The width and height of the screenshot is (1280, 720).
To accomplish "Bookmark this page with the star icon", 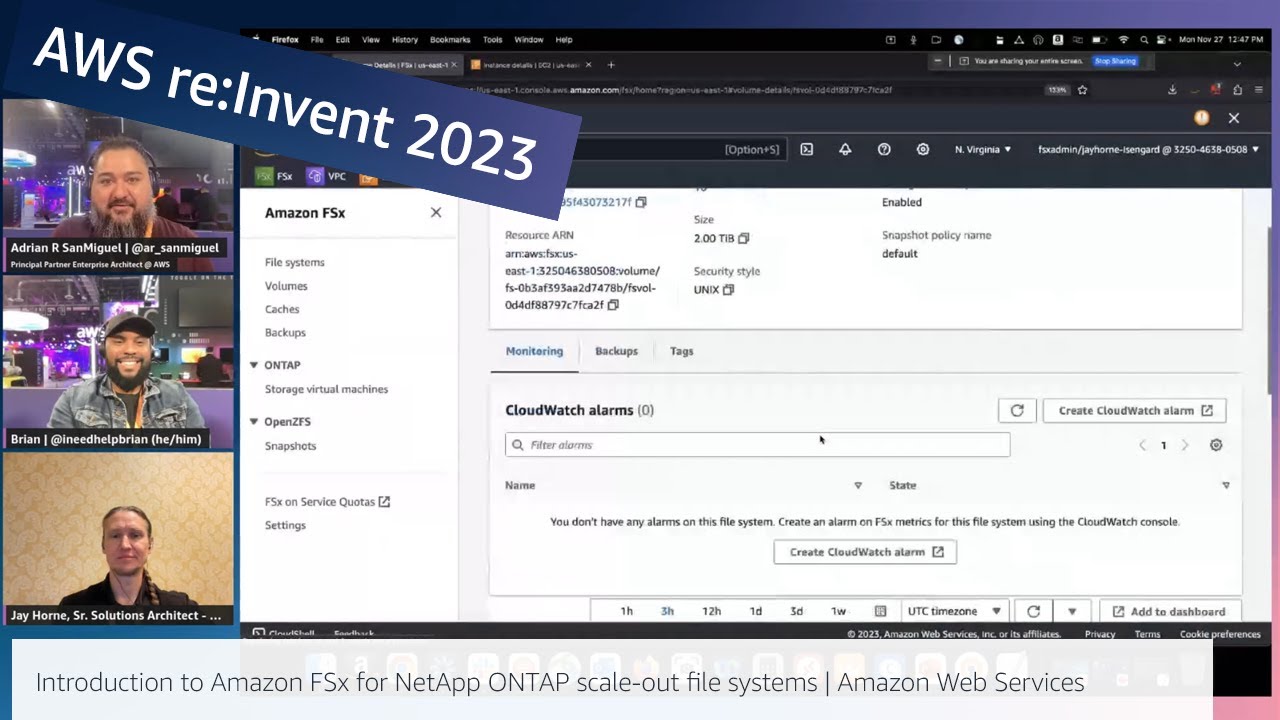I will [1082, 90].
